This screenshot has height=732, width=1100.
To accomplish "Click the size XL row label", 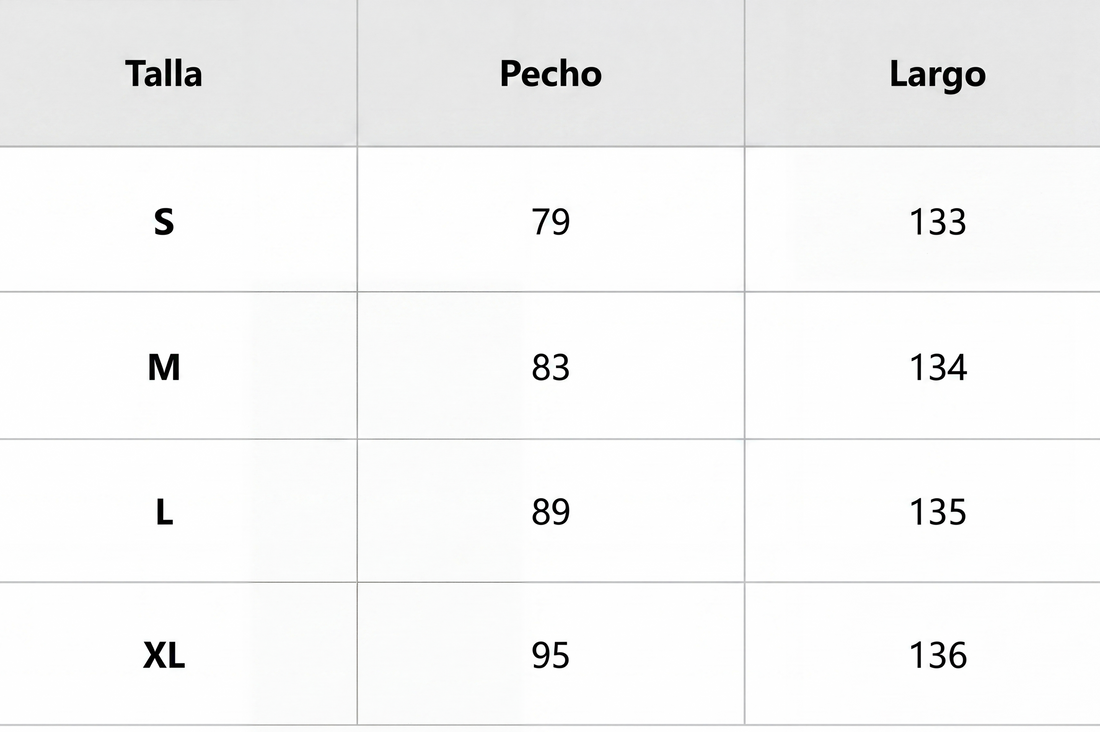I will [164, 656].
